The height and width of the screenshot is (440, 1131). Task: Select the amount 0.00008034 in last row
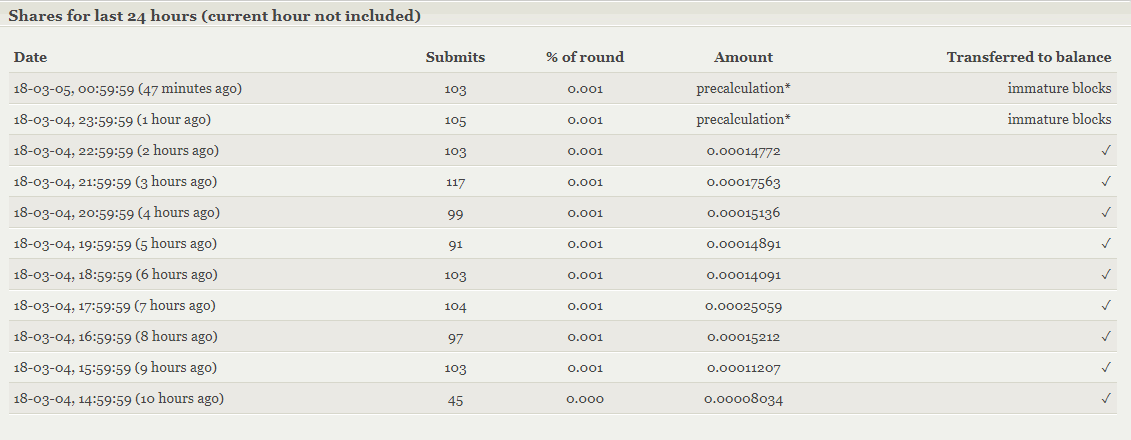(743, 399)
